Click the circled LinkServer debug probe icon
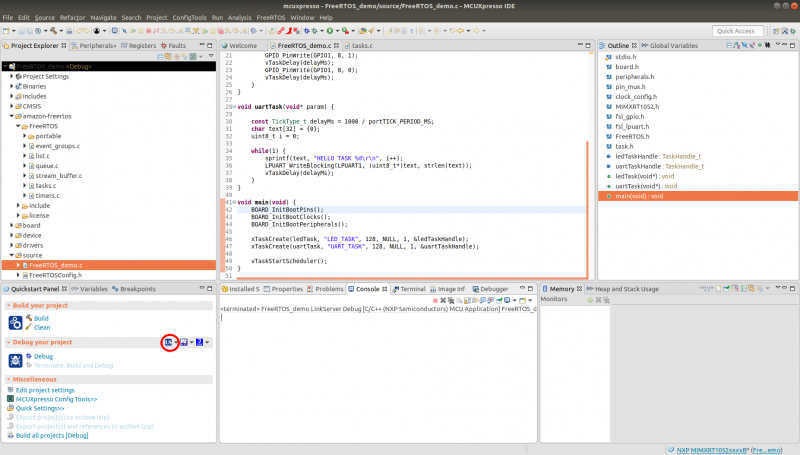The width and height of the screenshot is (800, 455). 169,342
